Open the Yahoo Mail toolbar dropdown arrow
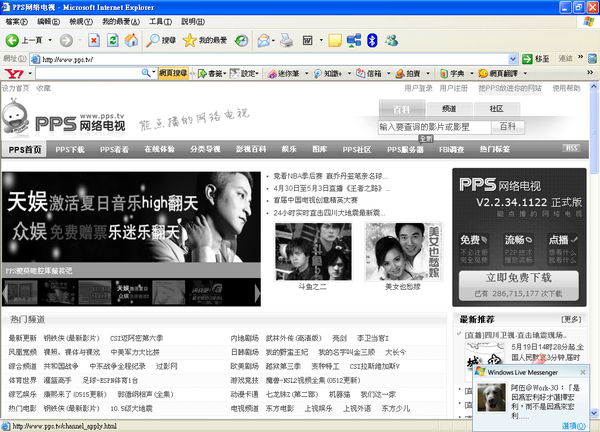Viewport: 600px width, 432px height. click(x=388, y=73)
